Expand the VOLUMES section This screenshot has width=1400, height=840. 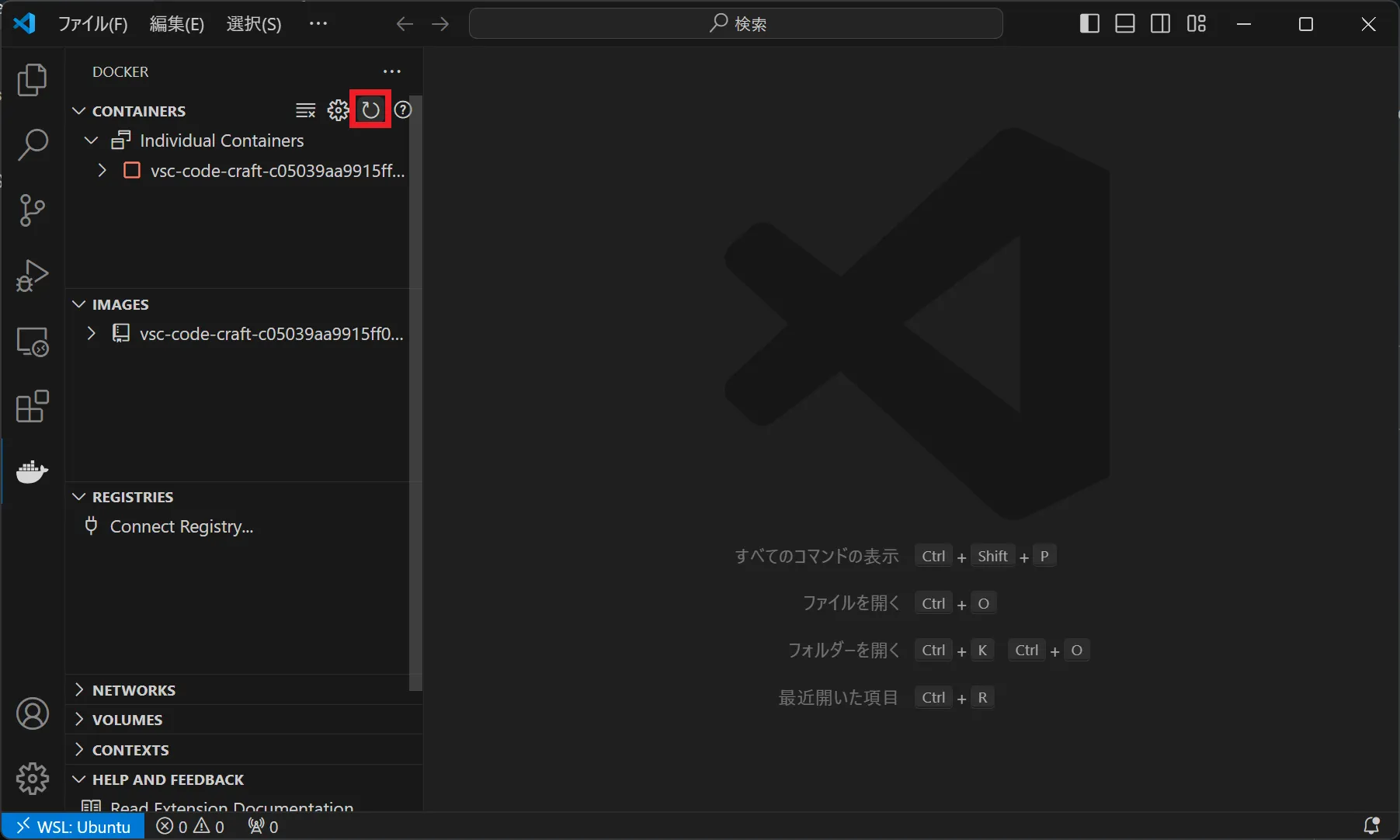(x=127, y=720)
